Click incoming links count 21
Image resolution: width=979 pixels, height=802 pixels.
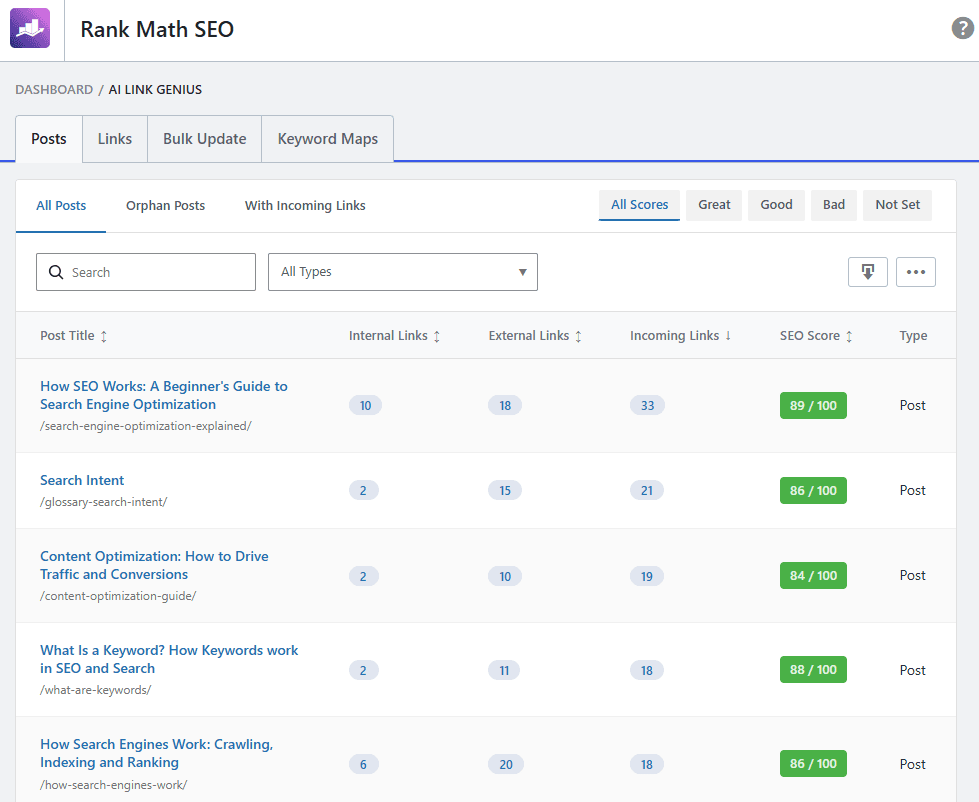(x=647, y=491)
